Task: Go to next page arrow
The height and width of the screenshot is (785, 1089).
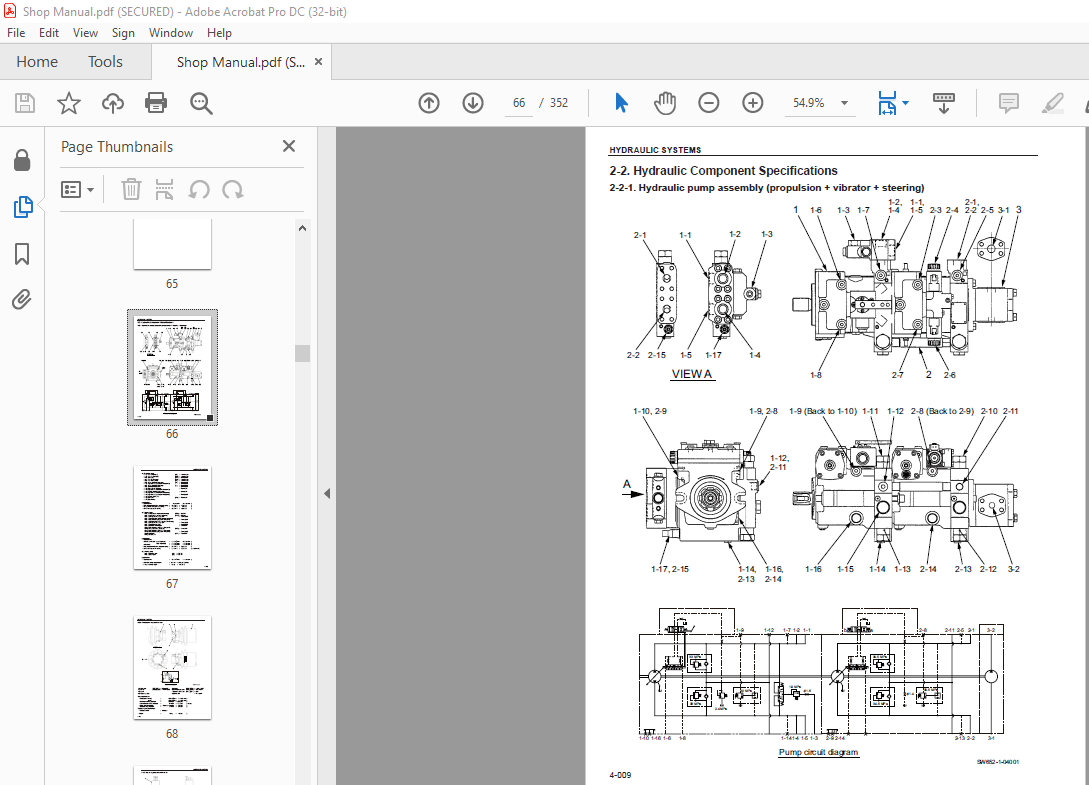Action: pos(473,104)
